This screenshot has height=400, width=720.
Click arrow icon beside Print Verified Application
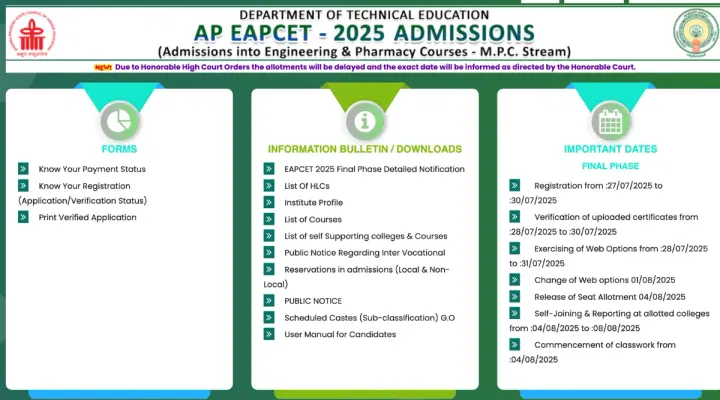click(23, 217)
